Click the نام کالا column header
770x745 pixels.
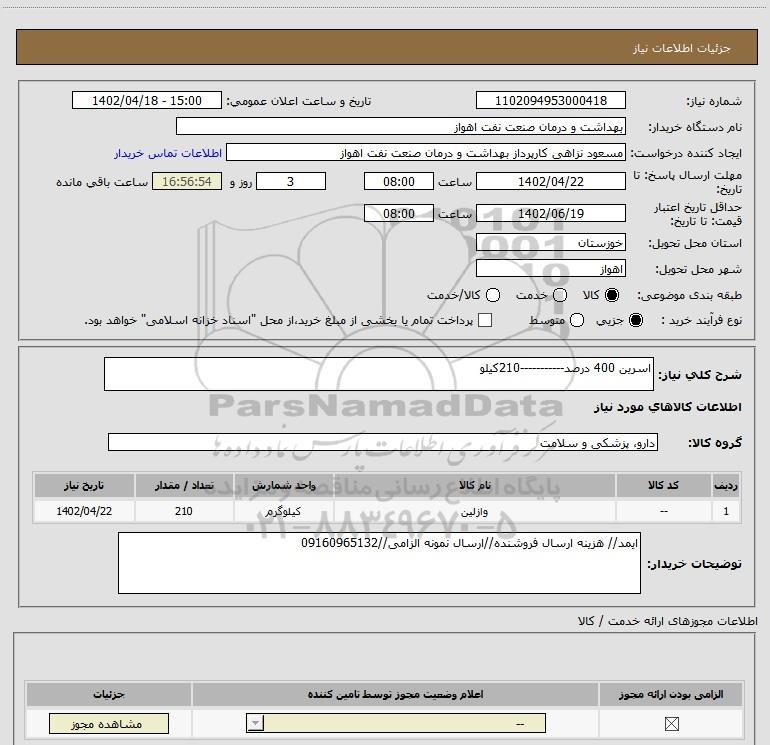coord(474,485)
